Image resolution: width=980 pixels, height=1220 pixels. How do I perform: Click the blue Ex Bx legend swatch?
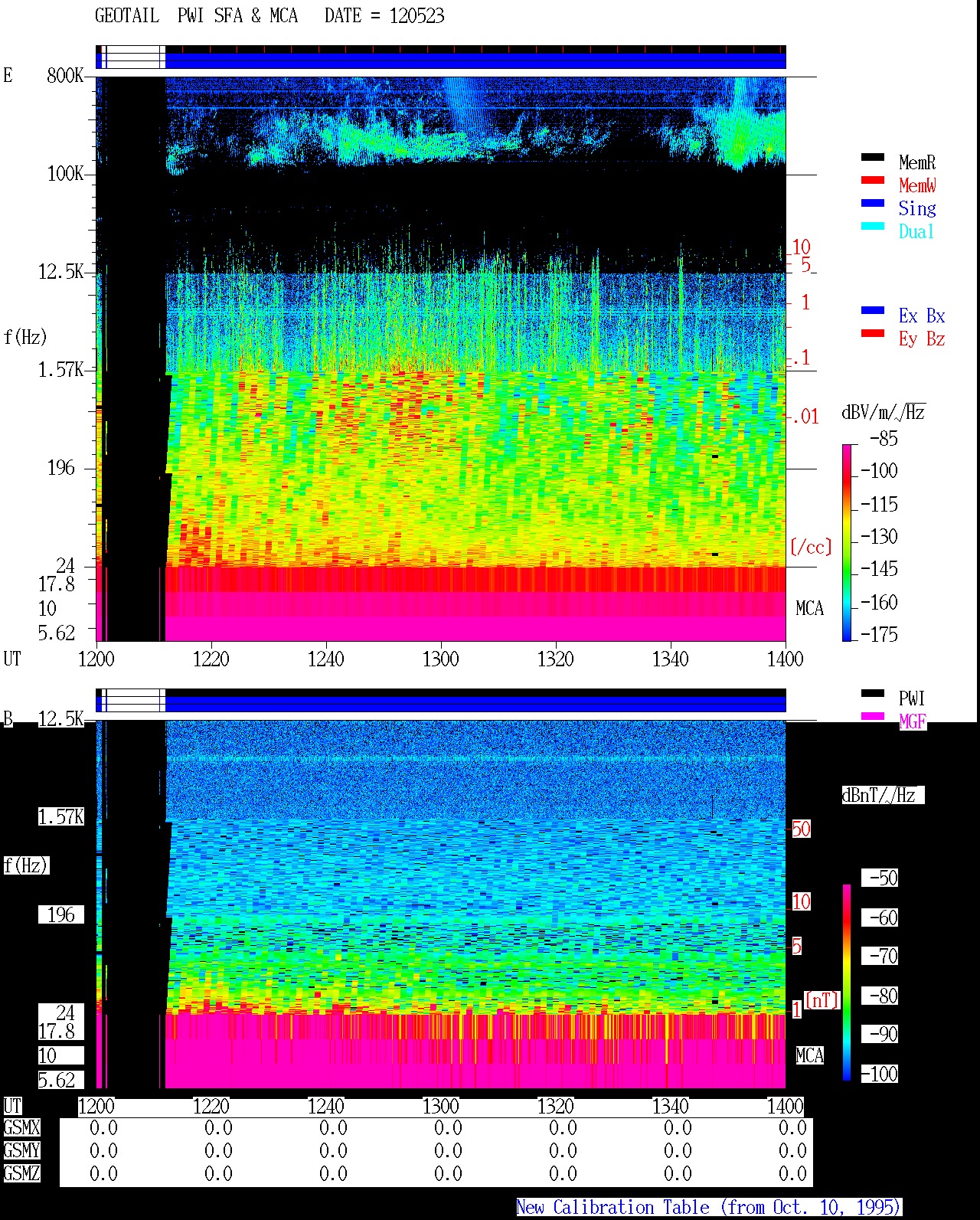873,310
